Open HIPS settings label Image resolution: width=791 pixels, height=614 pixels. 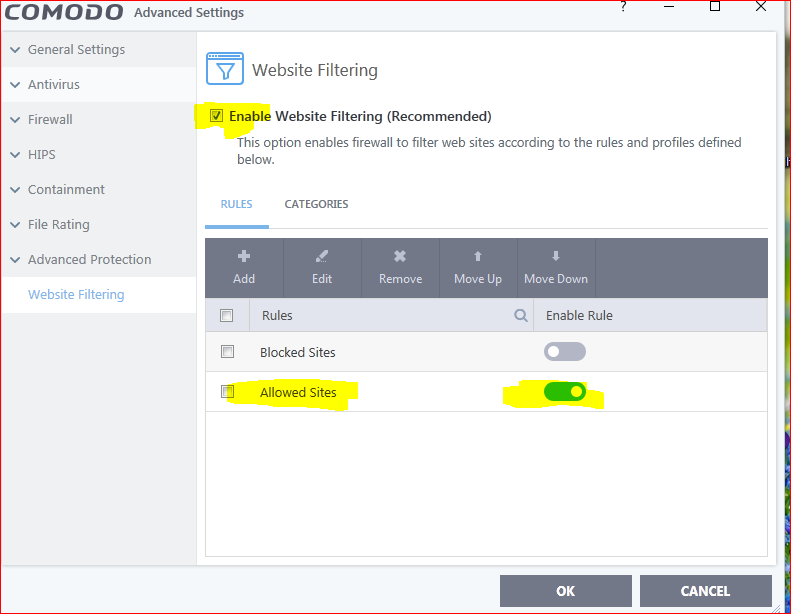[x=41, y=155]
